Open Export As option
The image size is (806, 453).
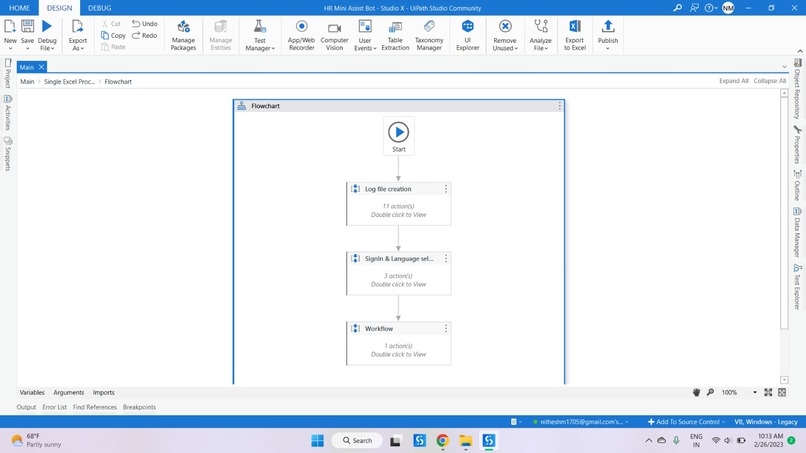(x=78, y=34)
